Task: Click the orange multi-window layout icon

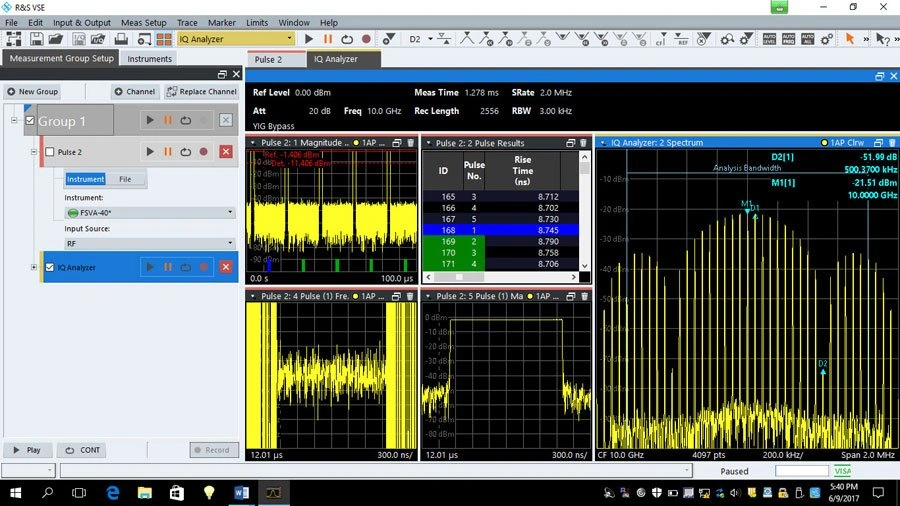Action: click(x=164, y=39)
